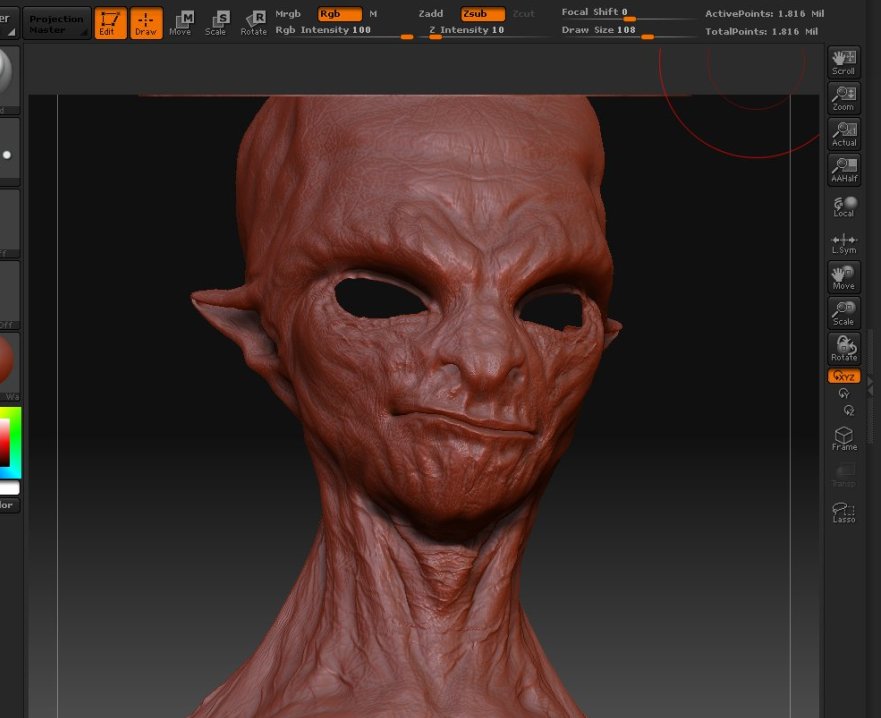Toggle the M material mode
This screenshot has height=718, width=881.
click(373, 13)
